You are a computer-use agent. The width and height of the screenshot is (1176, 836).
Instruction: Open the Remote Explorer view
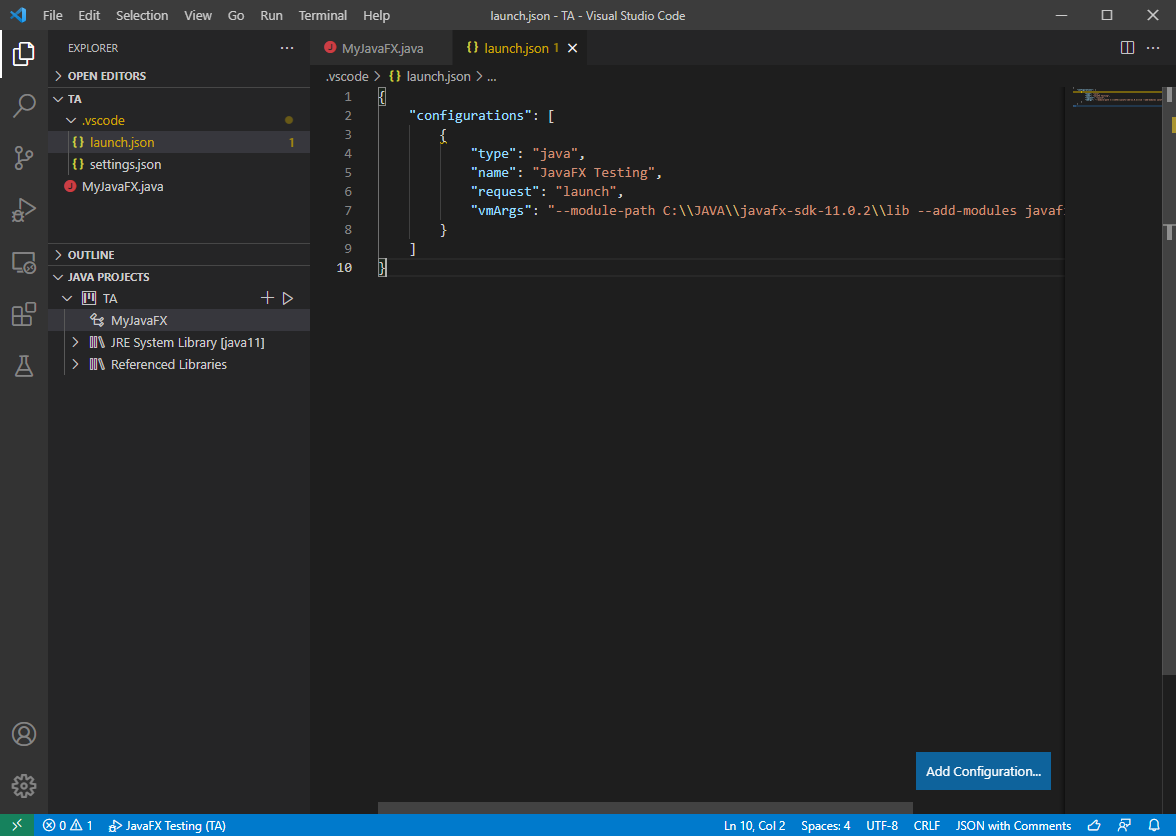[23, 262]
